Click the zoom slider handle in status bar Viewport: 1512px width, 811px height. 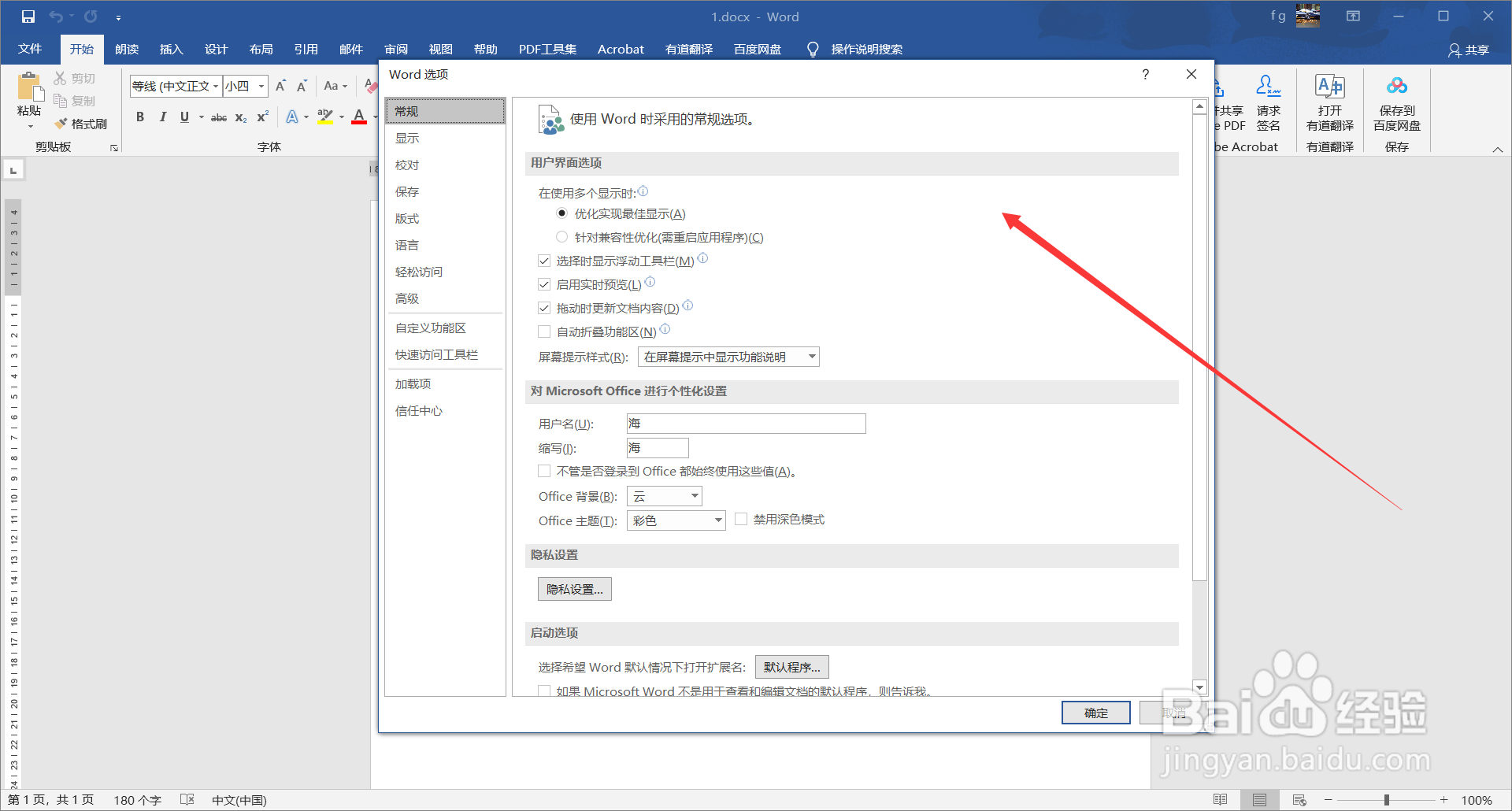coord(1386,800)
